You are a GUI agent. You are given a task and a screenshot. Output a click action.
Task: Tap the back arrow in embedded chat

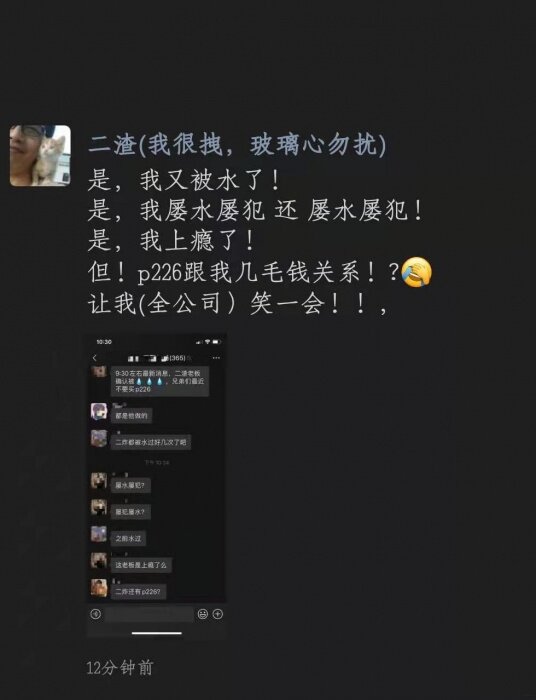[95, 358]
